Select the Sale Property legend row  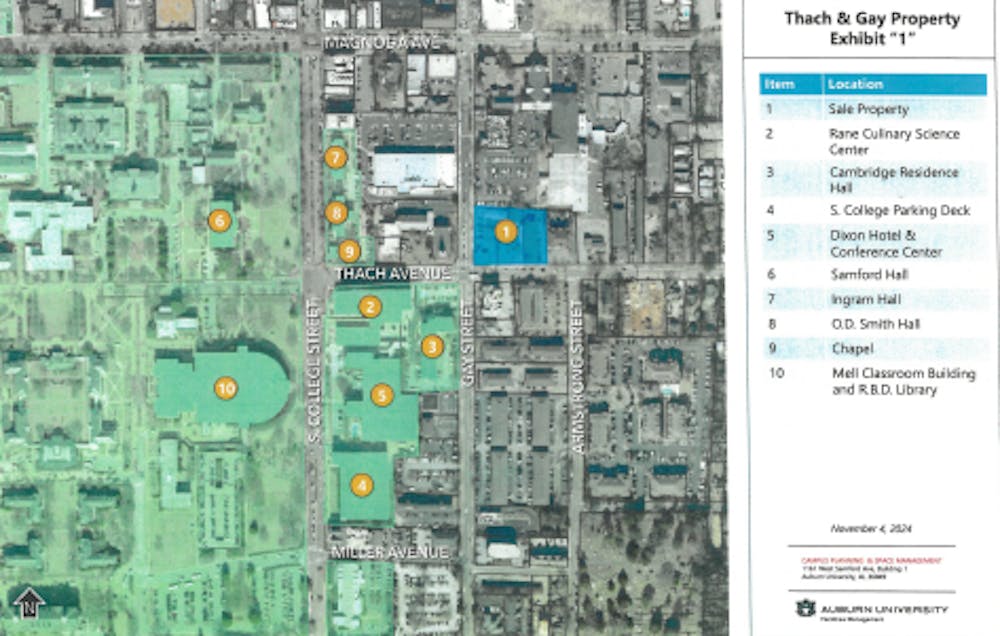pos(868,109)
